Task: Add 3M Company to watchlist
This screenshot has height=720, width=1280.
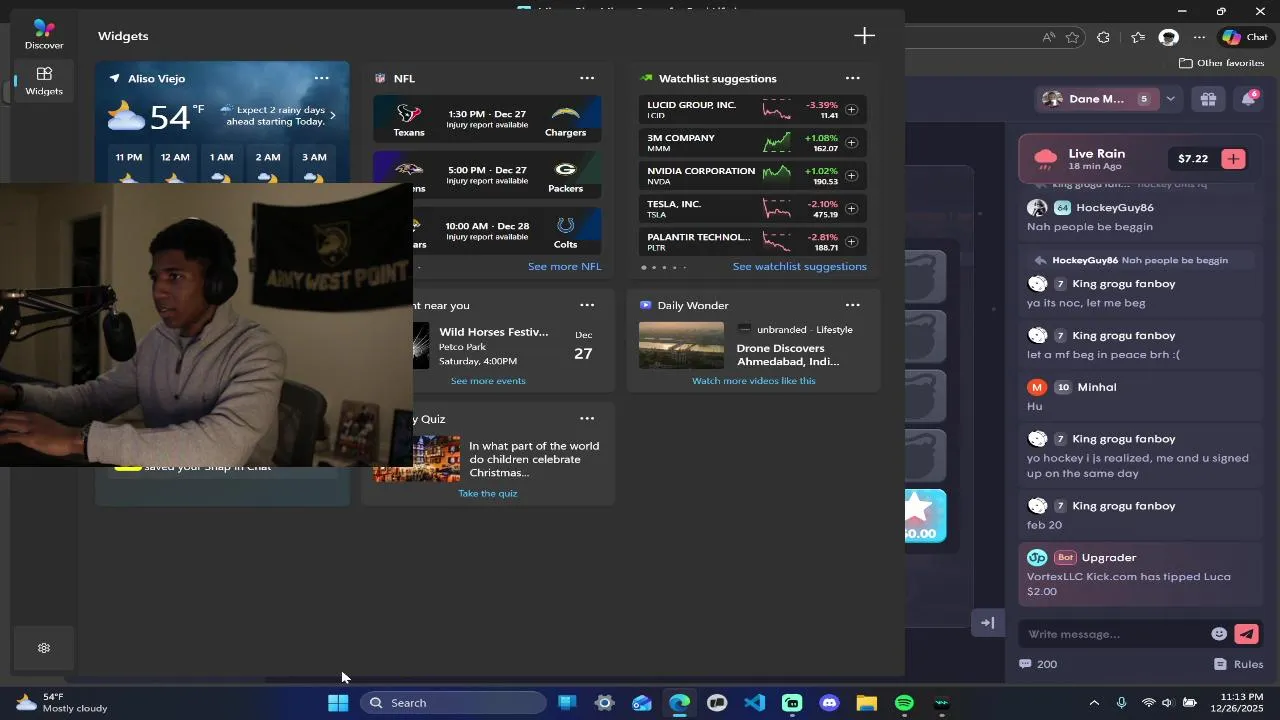Action: pyautogui.click(x=851, y=142)
